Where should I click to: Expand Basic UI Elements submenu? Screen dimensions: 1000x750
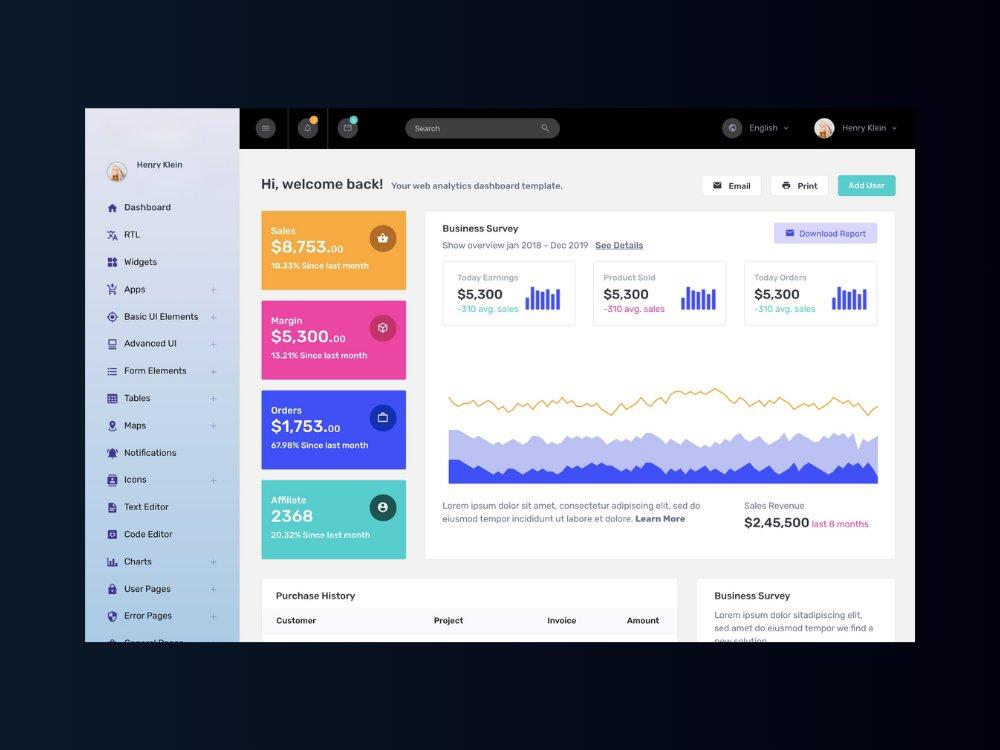click(x=213, y=317)
